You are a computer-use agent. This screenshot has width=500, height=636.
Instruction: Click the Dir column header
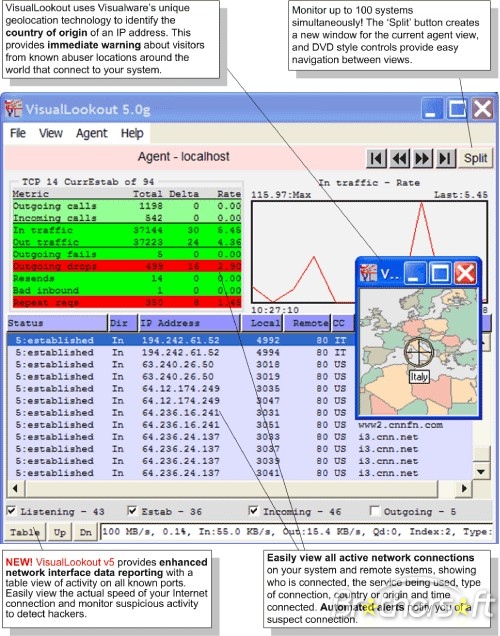pyautogui.click(x=123, y=323)
